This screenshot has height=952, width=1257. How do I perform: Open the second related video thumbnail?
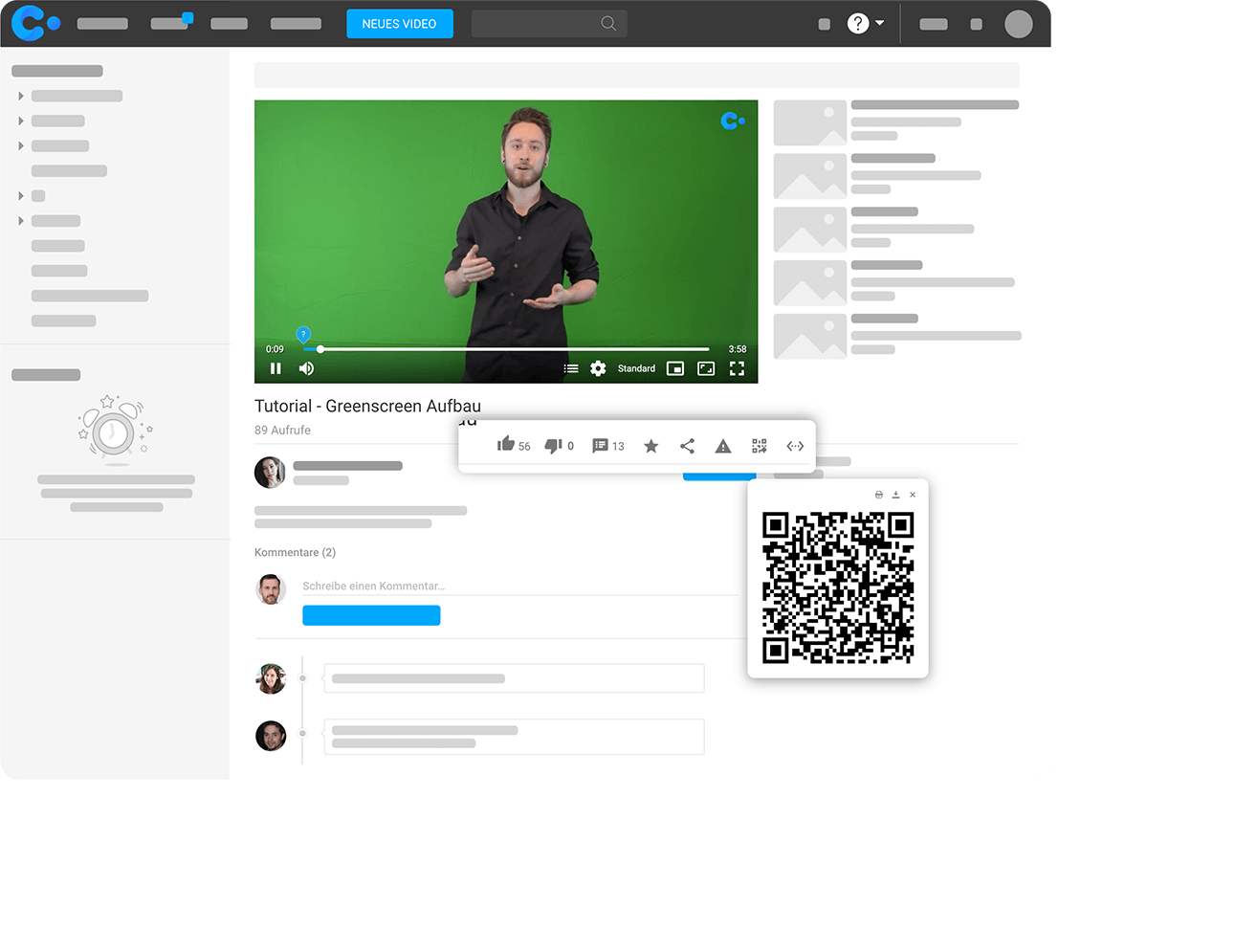point(810,176)
